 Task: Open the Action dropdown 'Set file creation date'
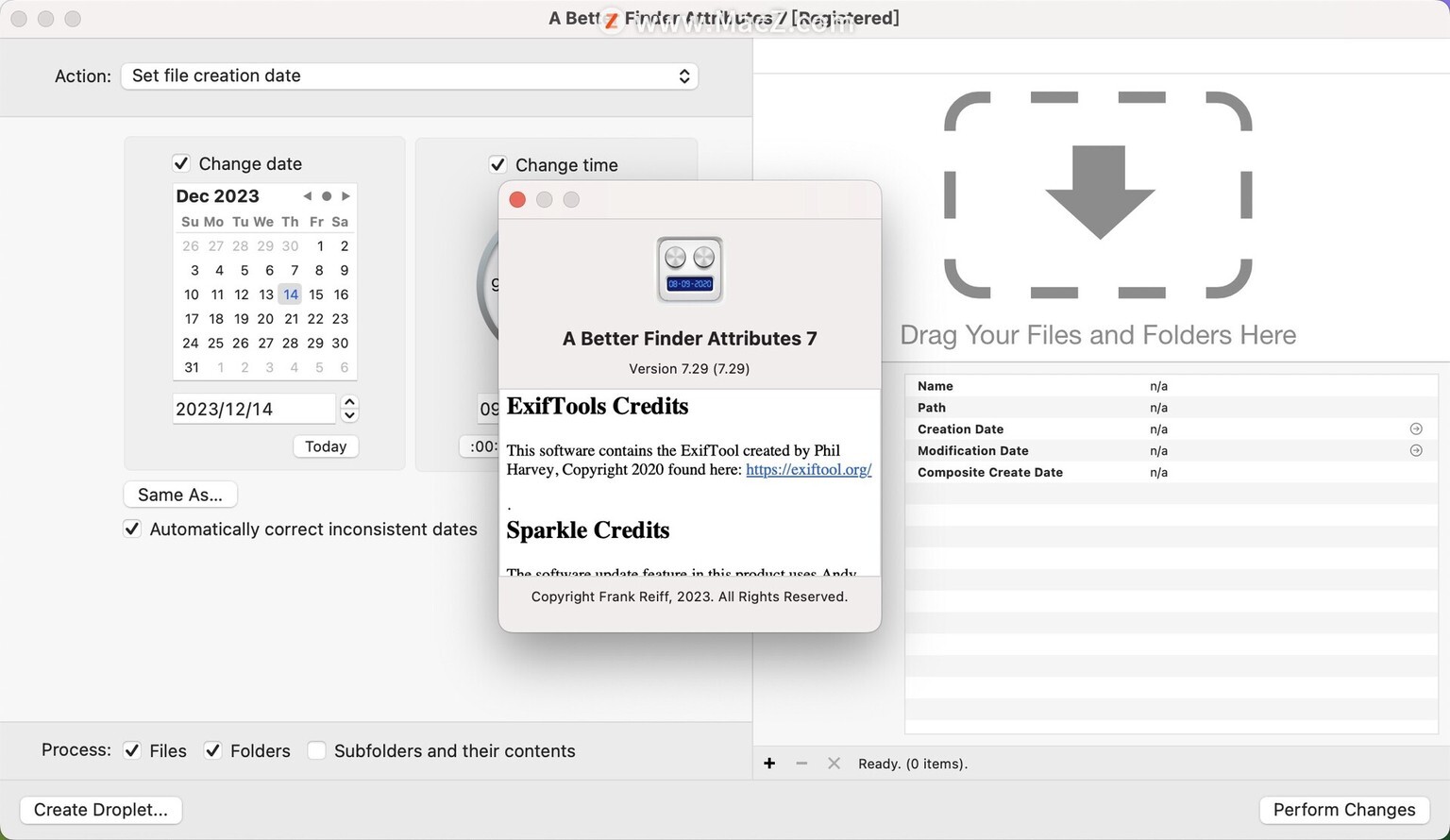[x=410, y=76]
